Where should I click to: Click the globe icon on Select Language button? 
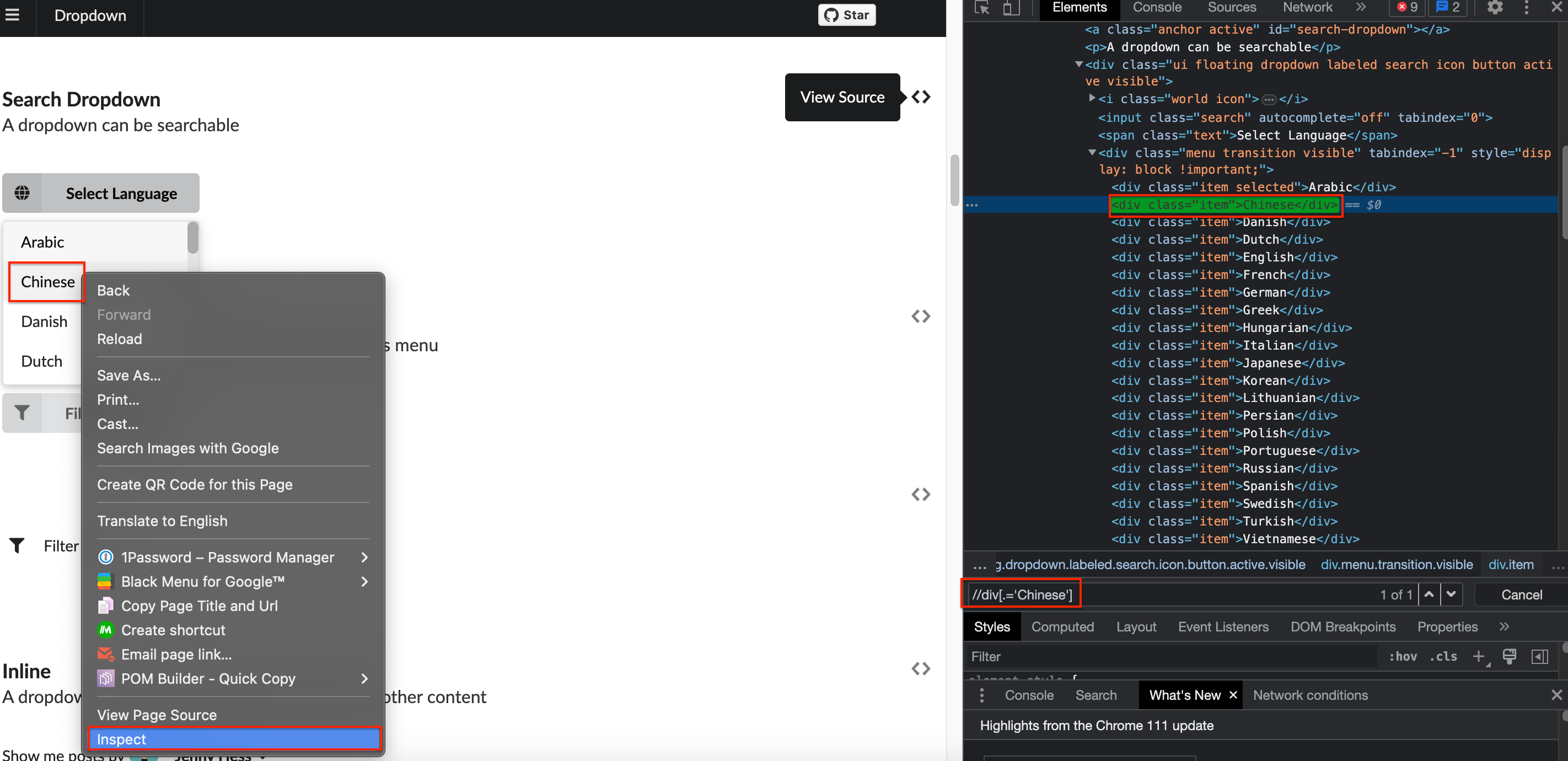tap(23, 193)
